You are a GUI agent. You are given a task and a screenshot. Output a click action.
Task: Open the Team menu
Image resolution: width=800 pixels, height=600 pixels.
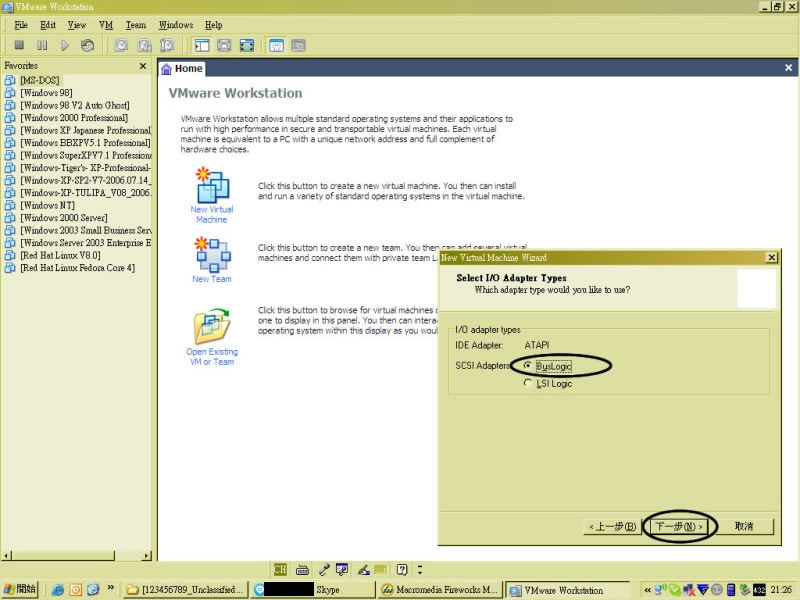[x=136, y=25]
